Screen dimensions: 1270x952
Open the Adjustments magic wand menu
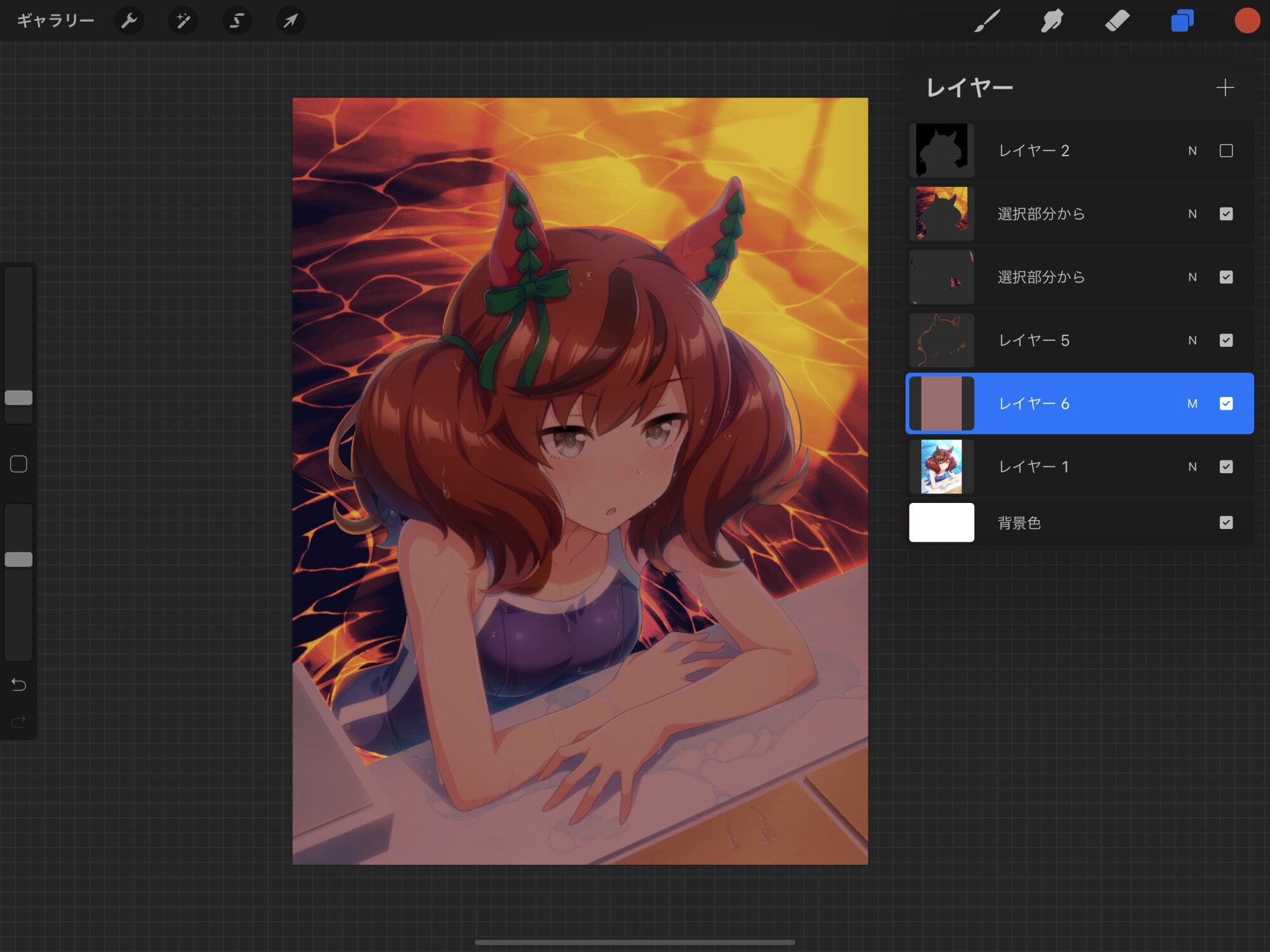coord(183,21)
